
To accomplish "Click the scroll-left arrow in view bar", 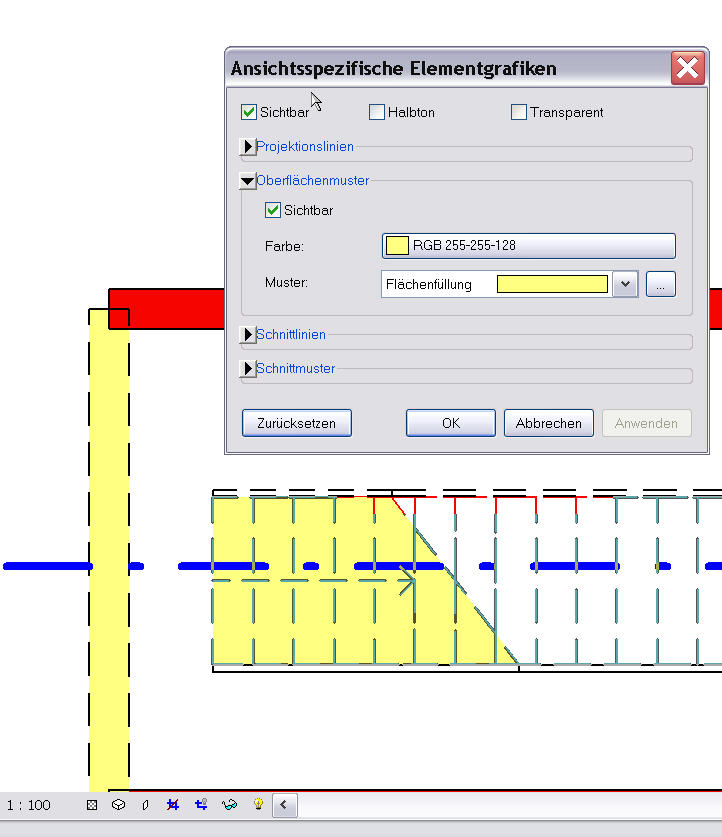I will 284,805.
